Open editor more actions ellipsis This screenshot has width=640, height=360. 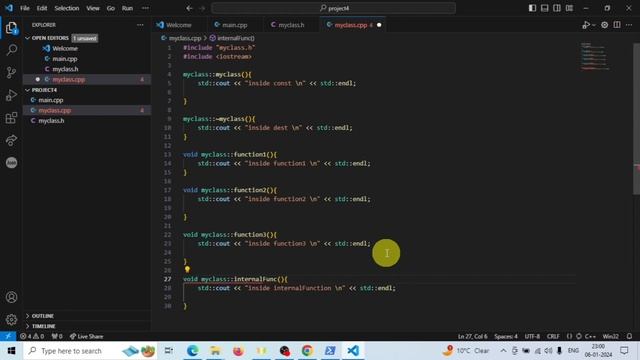[x=629, y=25]
